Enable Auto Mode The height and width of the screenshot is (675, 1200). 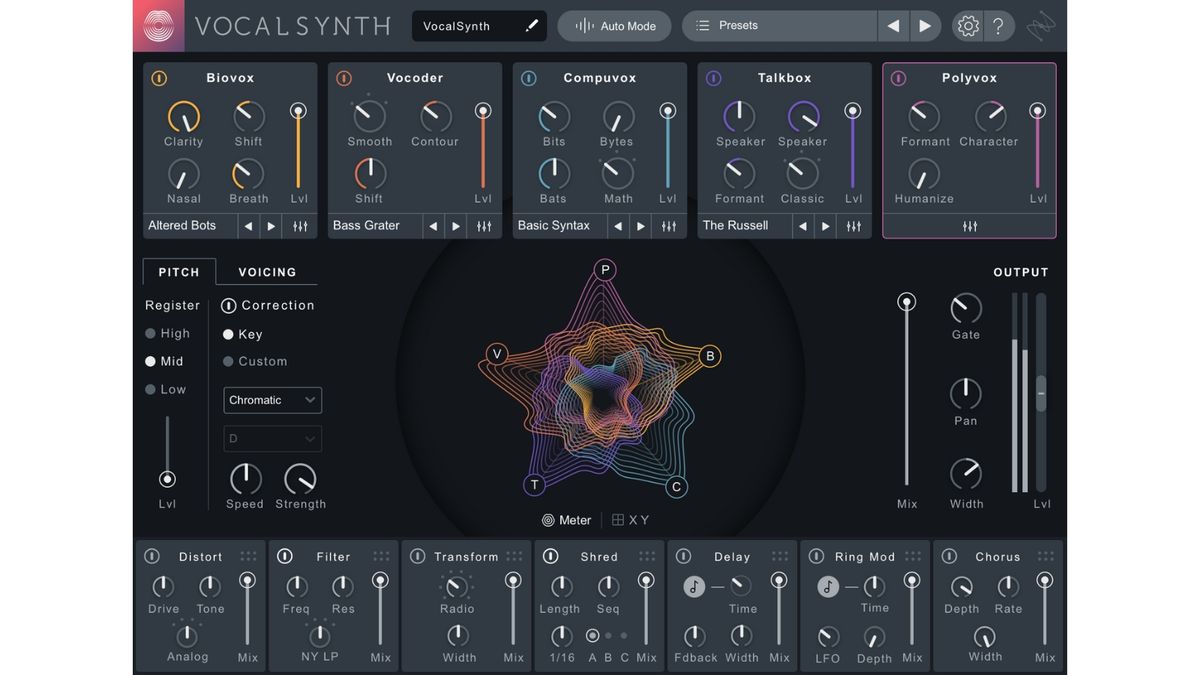pos(614,25)
